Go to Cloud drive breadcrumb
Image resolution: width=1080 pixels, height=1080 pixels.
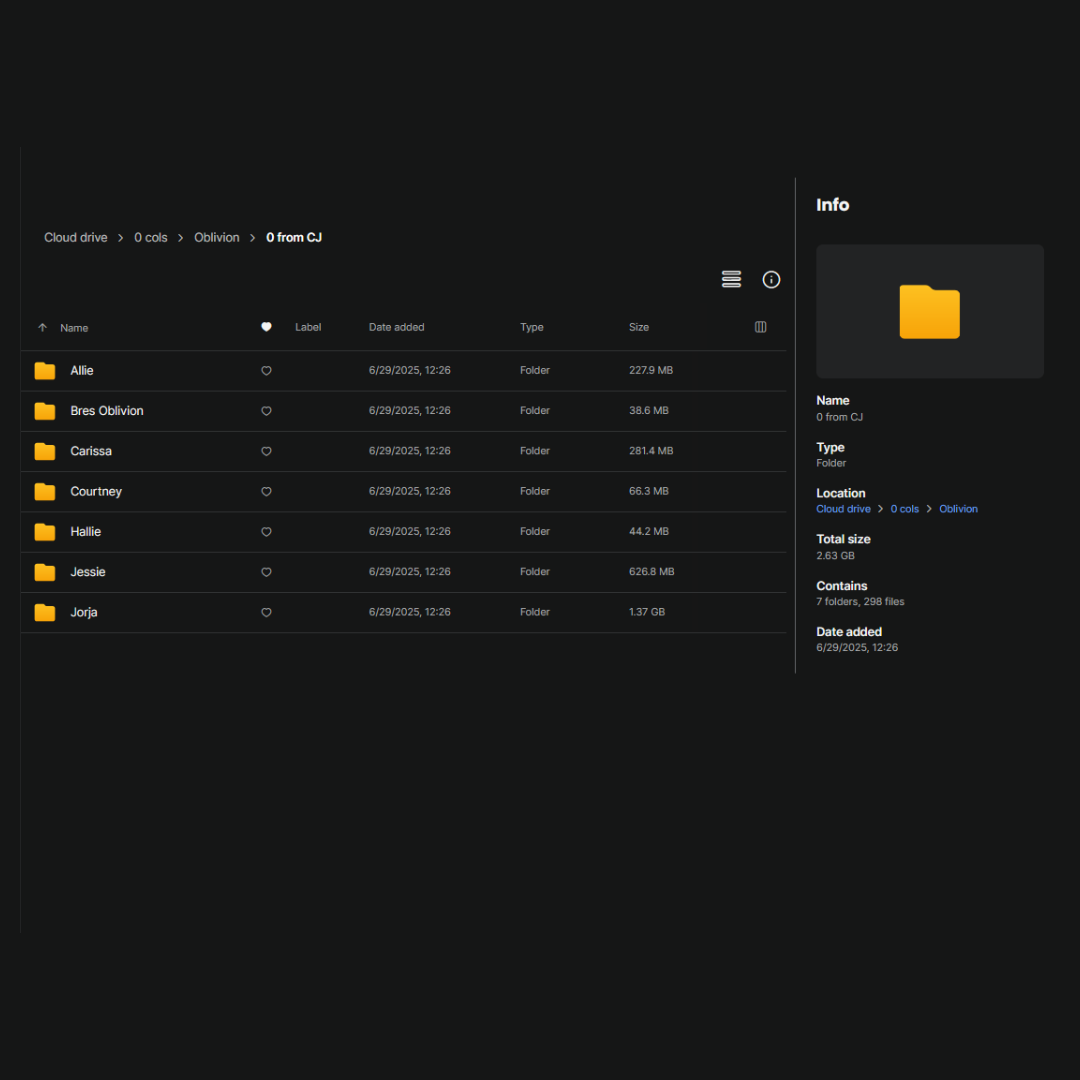coord(76,238)
